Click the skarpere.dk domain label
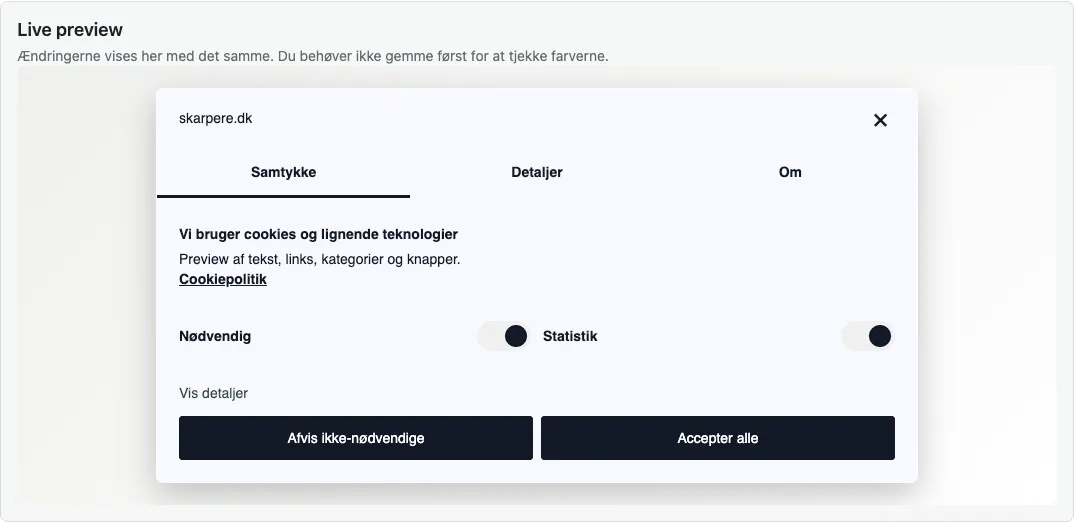The image size is (1074, 522). (215, 119)
